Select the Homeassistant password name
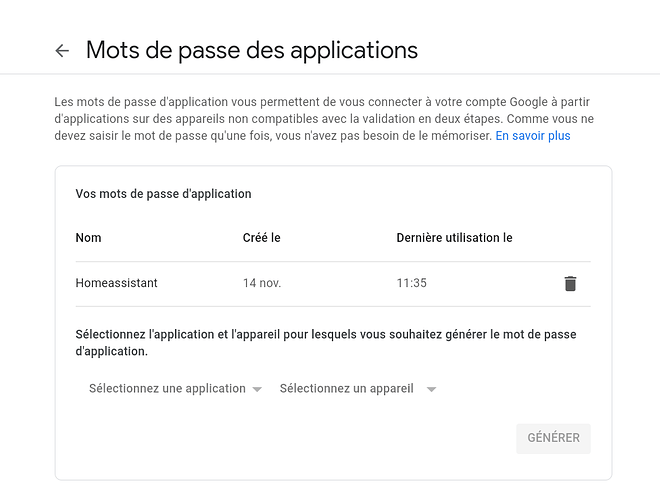 116,283
